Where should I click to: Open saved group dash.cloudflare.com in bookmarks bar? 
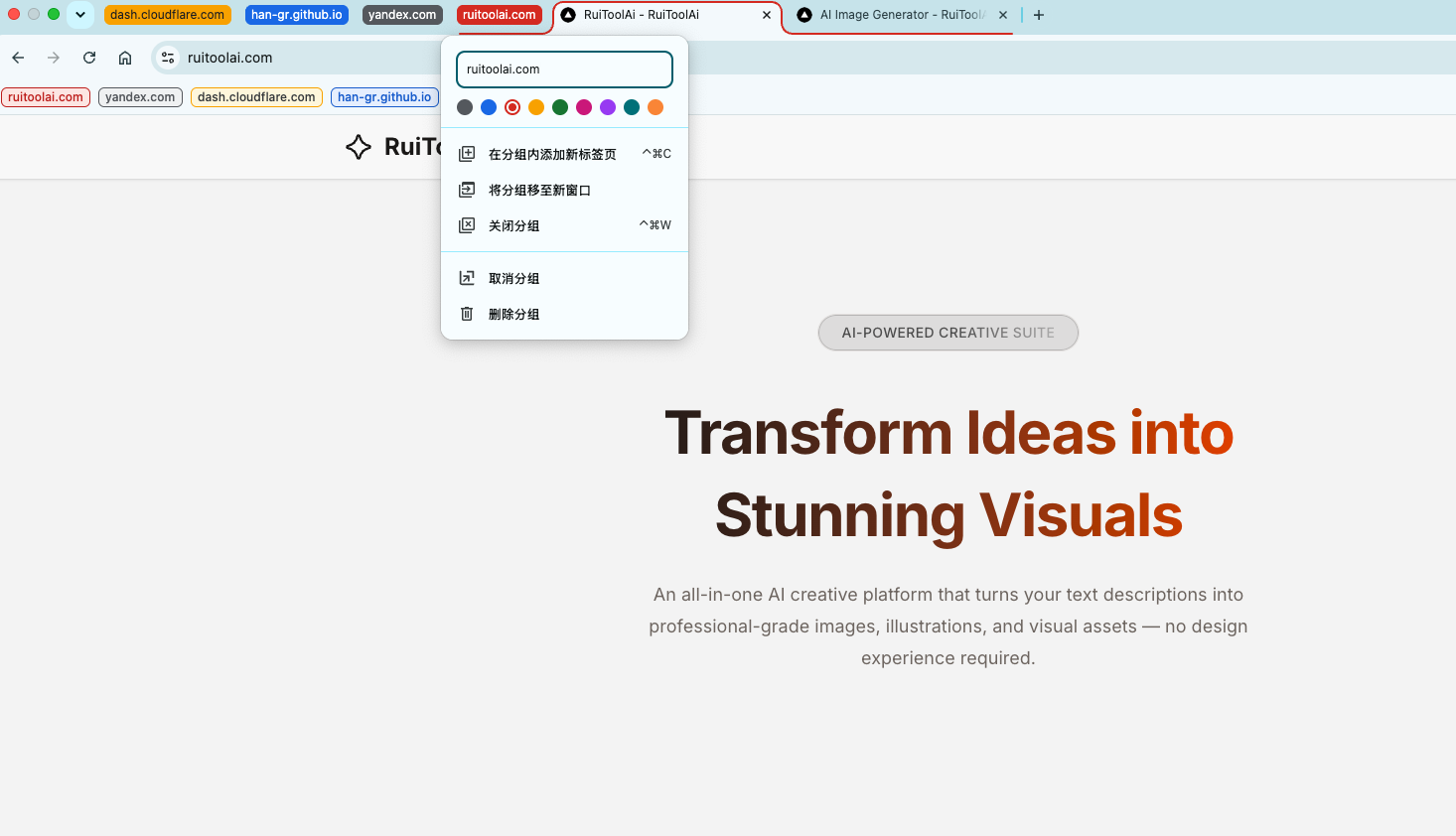click(256, 97)
